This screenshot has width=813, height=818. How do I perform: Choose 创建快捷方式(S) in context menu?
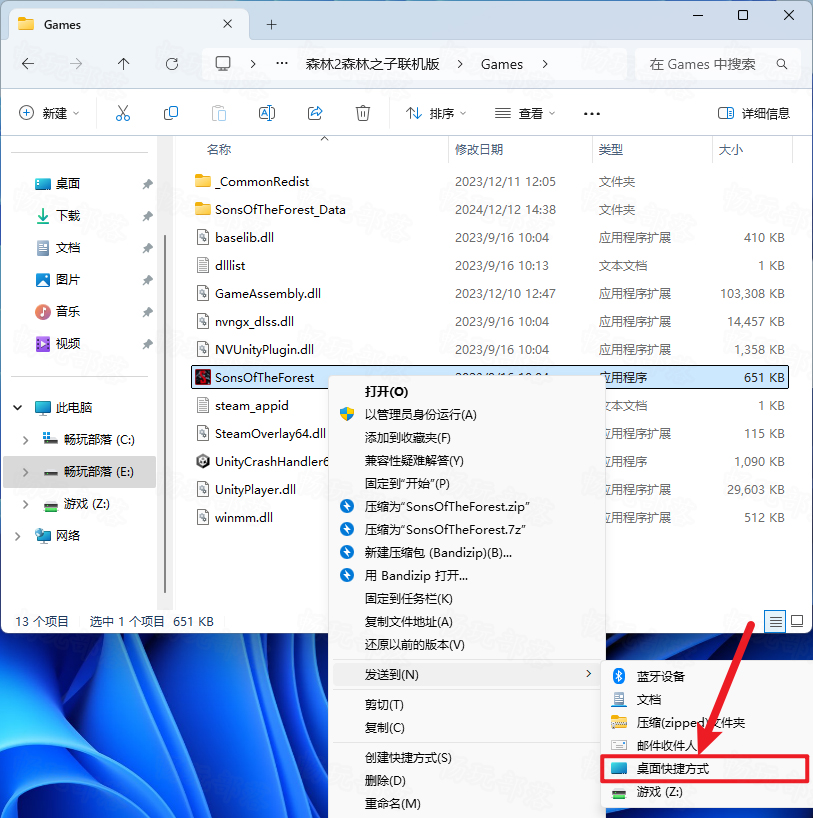coord(408,757)
